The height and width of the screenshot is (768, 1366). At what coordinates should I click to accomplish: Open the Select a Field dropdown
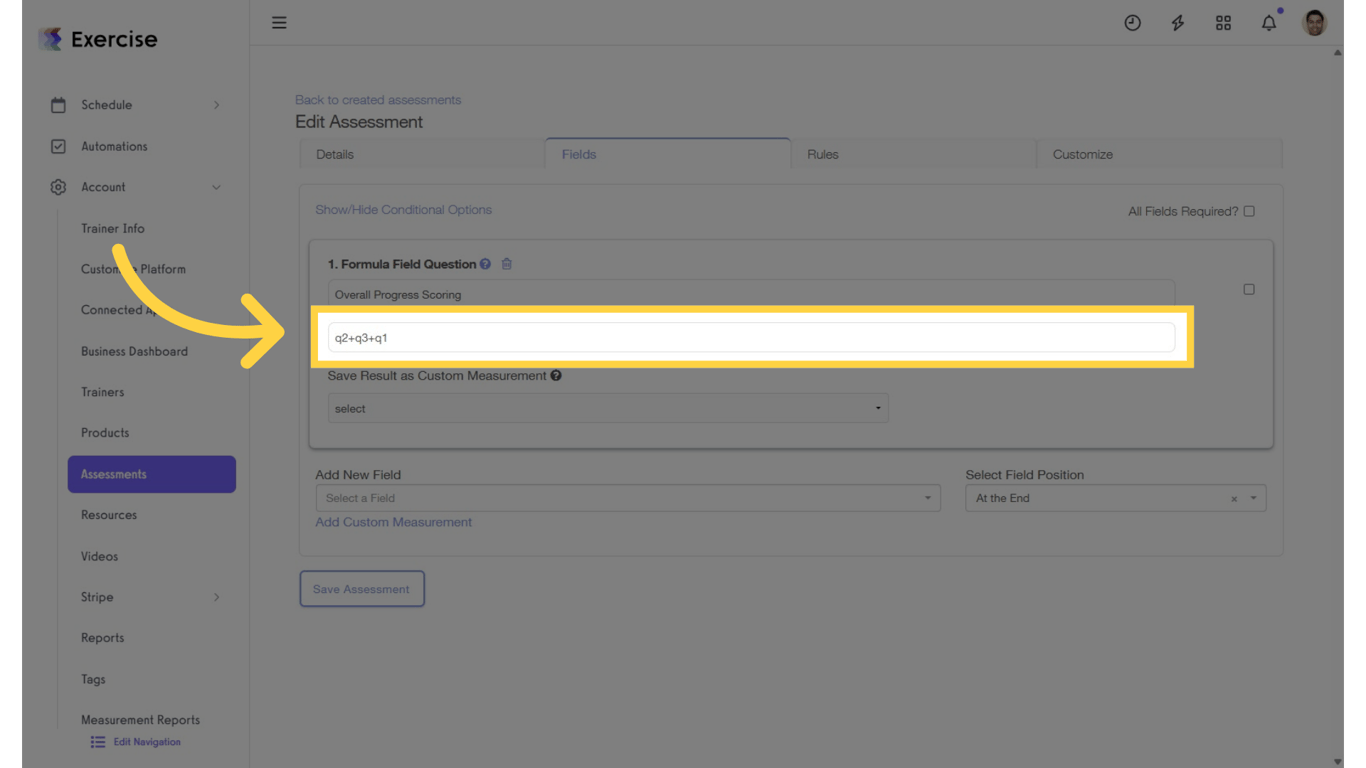(x=628, y=498)
